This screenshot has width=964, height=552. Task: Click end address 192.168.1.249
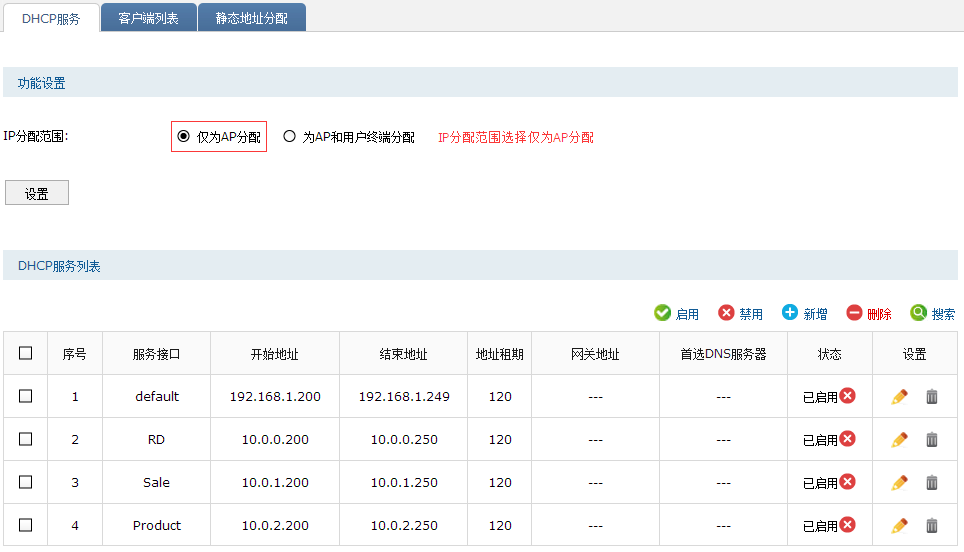click(404, 396)
